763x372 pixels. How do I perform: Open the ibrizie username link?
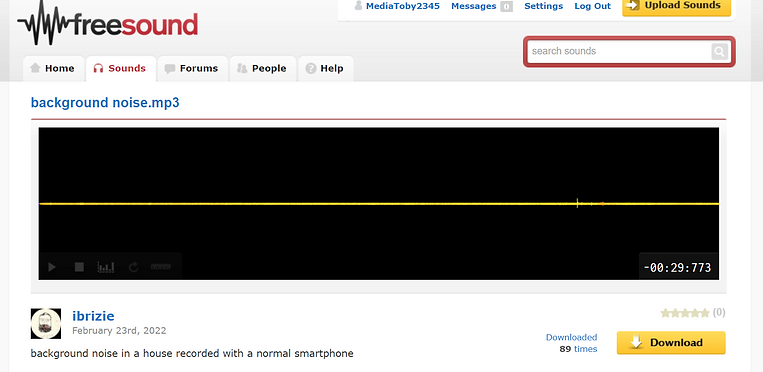[93, 316]
